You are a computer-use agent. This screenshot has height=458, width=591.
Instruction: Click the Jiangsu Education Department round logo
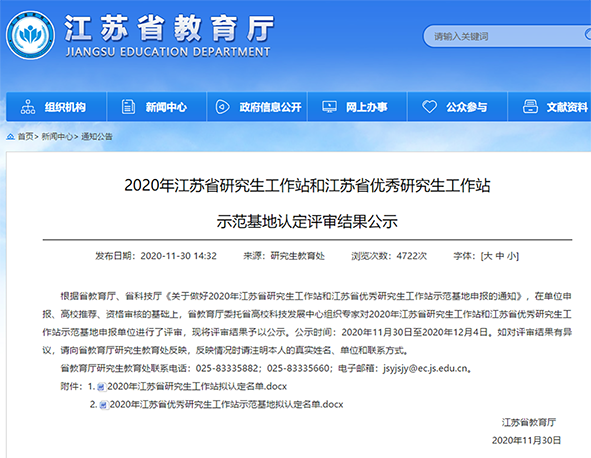(x=31, y=35)
